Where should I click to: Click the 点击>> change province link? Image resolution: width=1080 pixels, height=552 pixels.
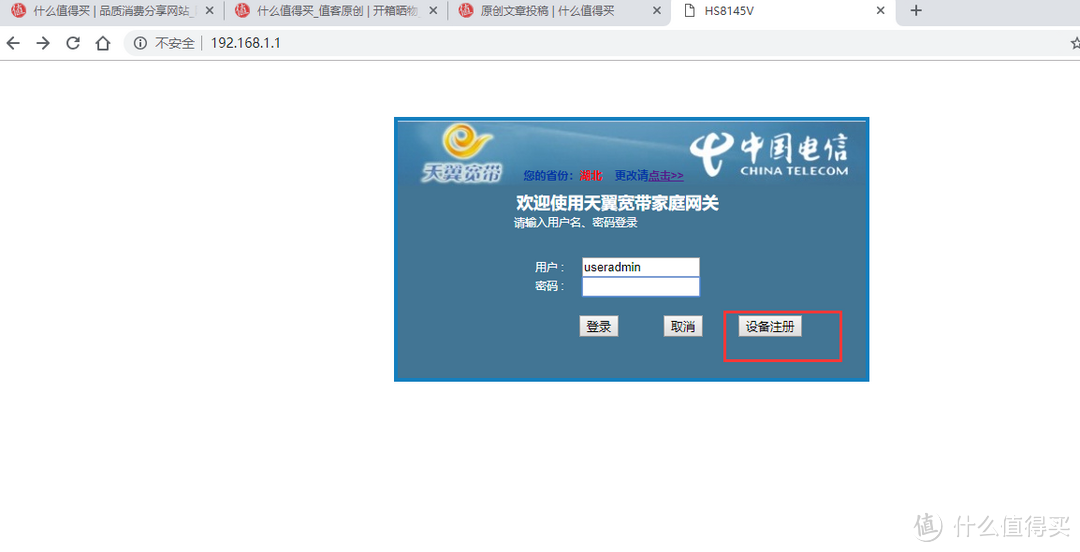[666, 176]
